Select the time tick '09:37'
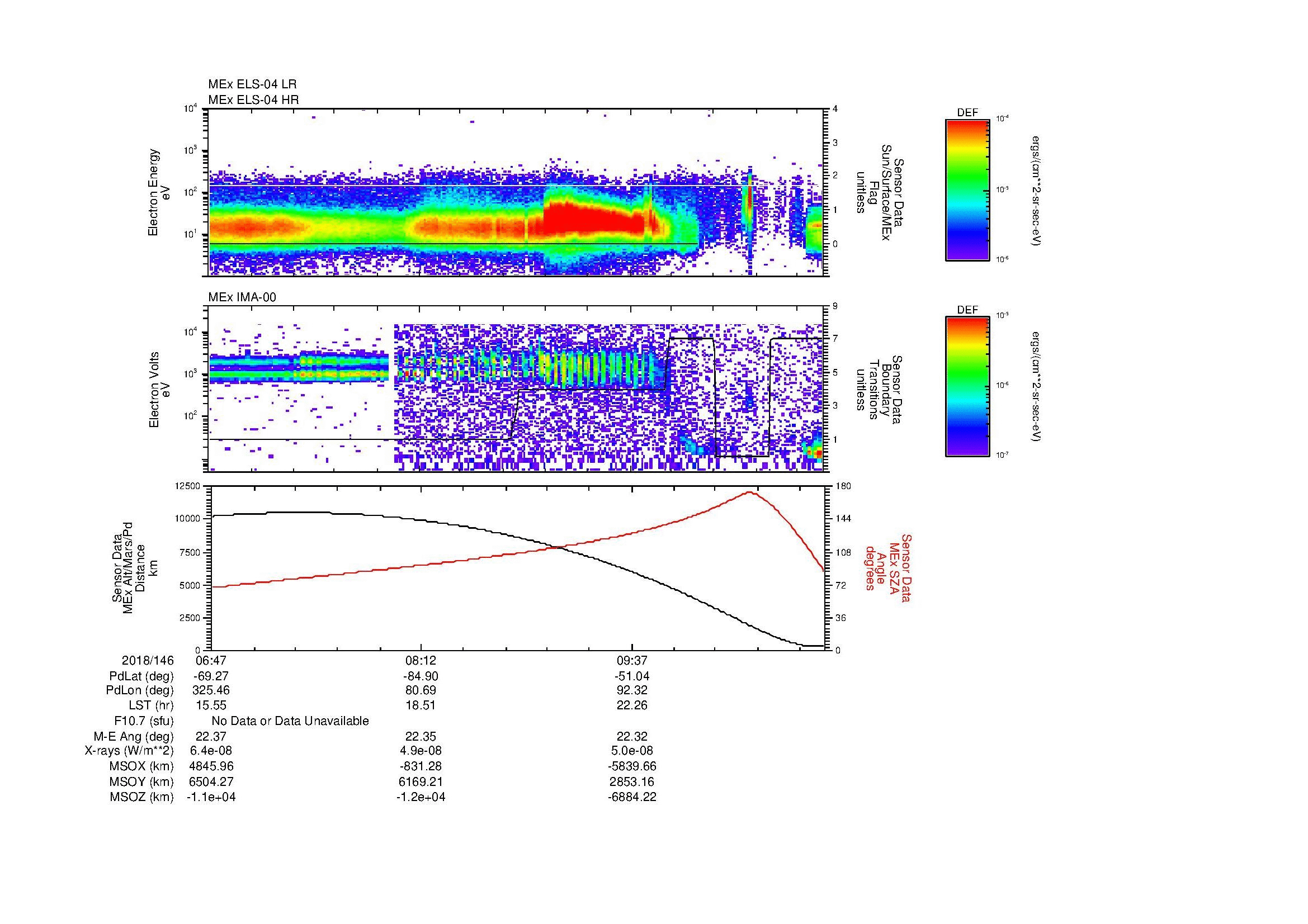This screenshot has width=1308, height=924. pyautogui.click(x=632, y=660)
